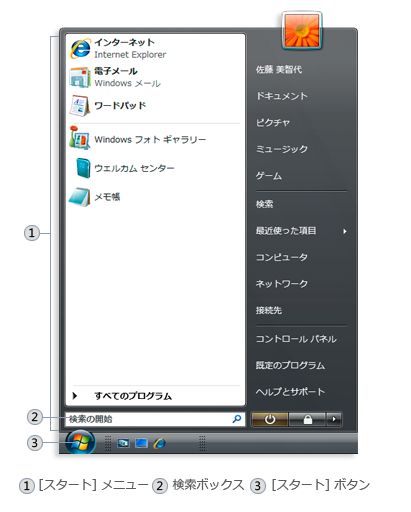Launch the Windows メール icon

tap(80, 77)
